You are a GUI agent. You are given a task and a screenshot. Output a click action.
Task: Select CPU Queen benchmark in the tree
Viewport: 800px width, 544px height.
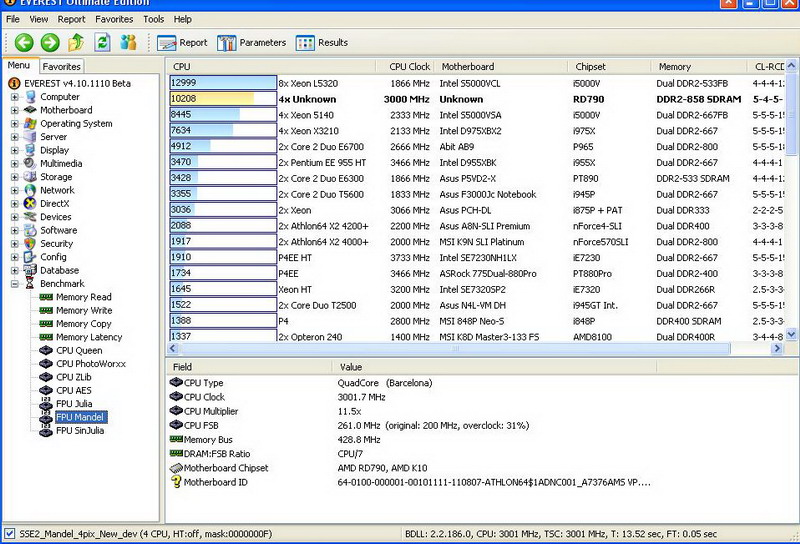point(79,350)
